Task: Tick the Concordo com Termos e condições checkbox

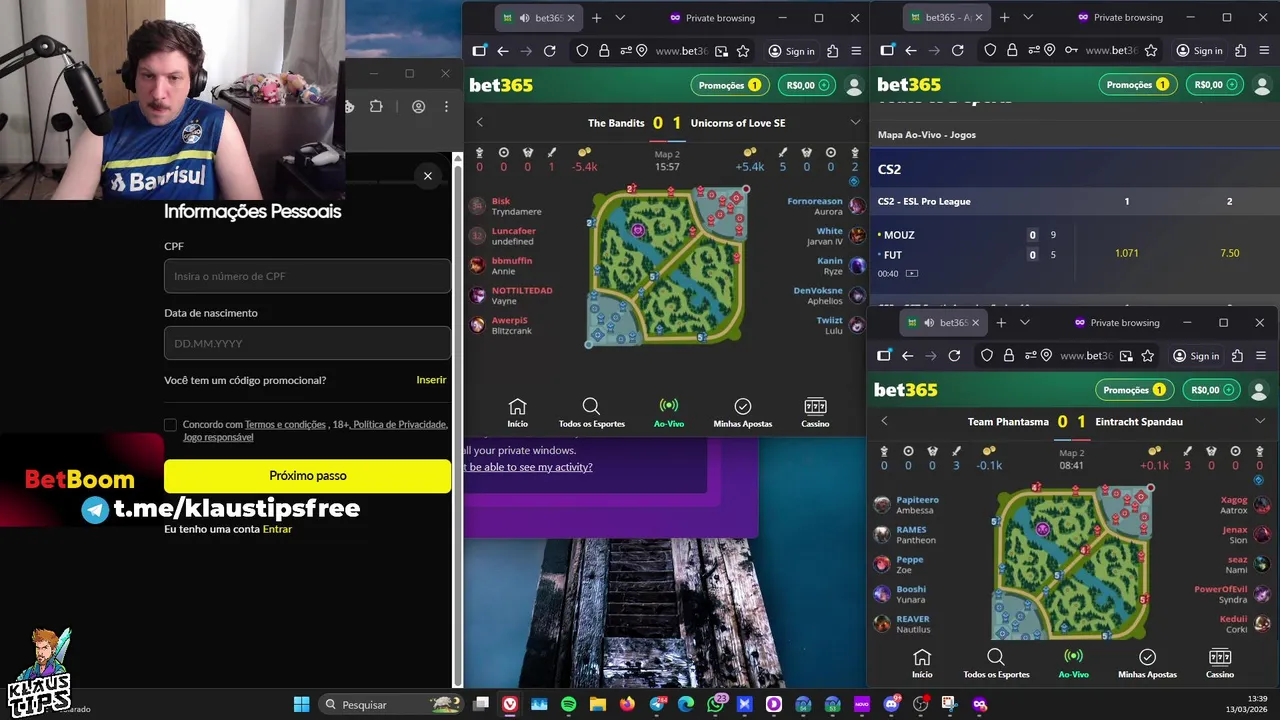Action: (x=170, y=425)
